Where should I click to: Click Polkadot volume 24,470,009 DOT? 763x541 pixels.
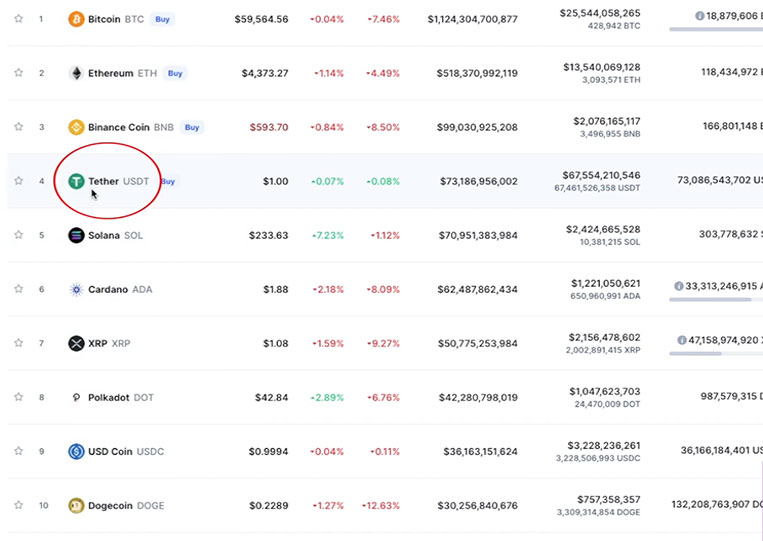pos(607,404)
